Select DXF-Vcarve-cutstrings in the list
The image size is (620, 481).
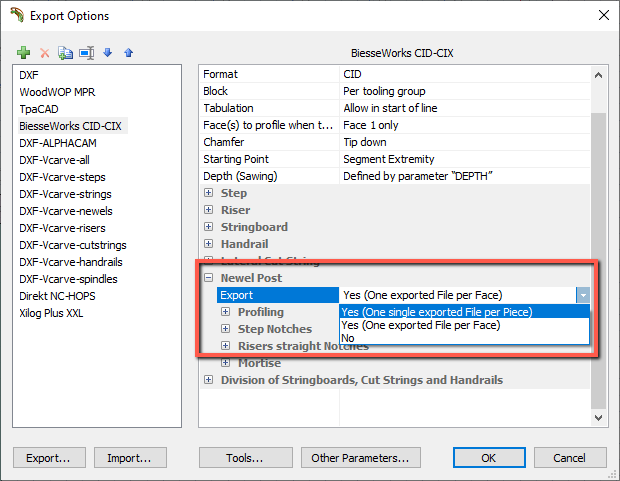point(73,245)
